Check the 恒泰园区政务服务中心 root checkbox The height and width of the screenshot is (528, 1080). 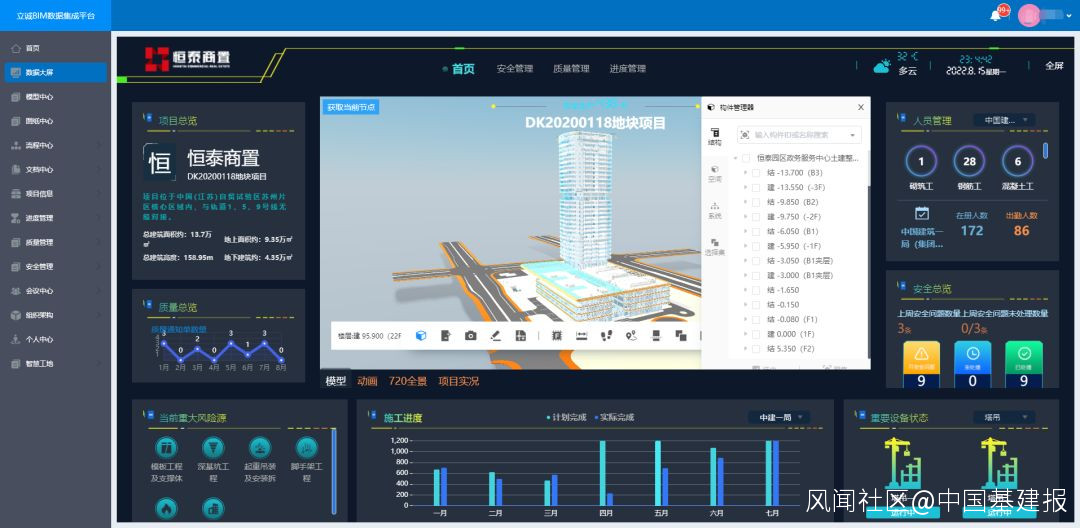[x=746, y=158]
